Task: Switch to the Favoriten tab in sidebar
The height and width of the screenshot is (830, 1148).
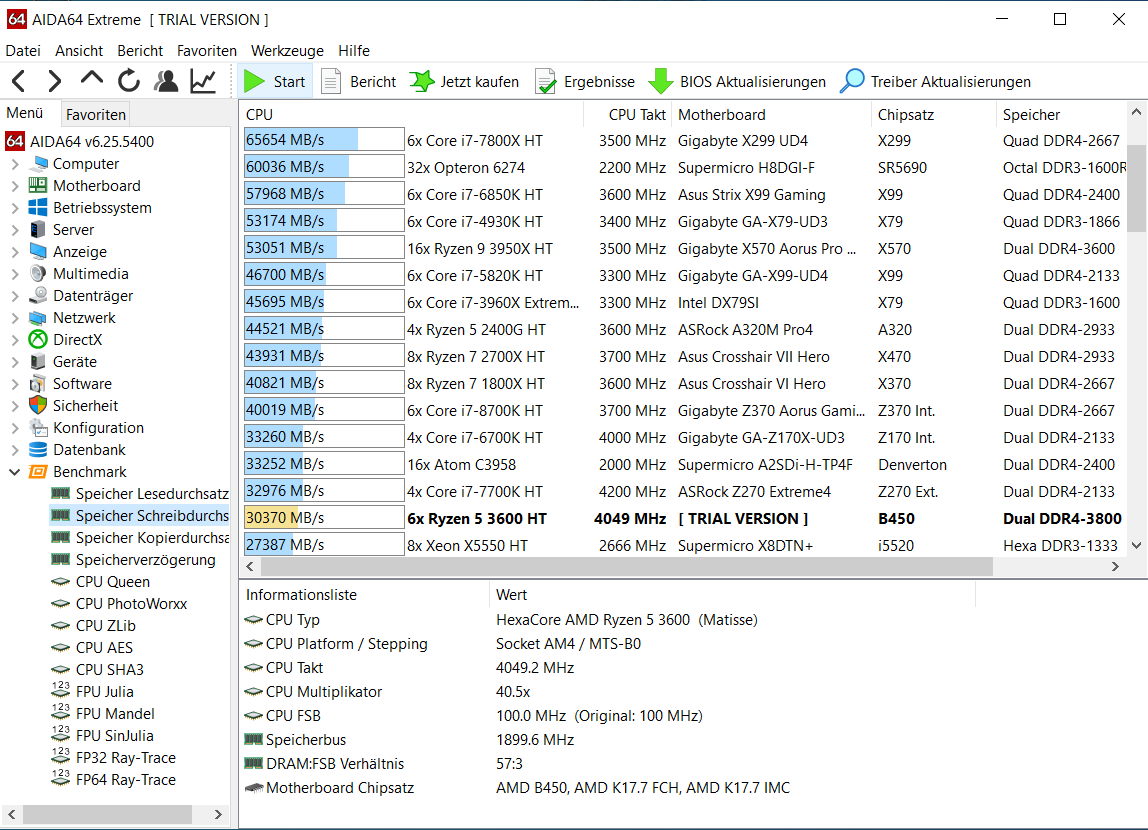Action: click(x=95, y=114)
